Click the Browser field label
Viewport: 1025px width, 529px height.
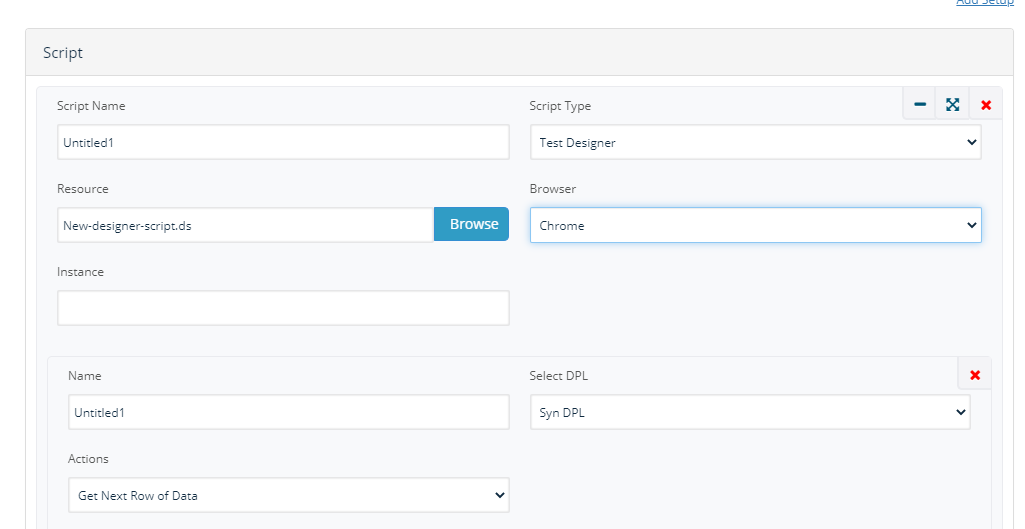tap(552, 189)
